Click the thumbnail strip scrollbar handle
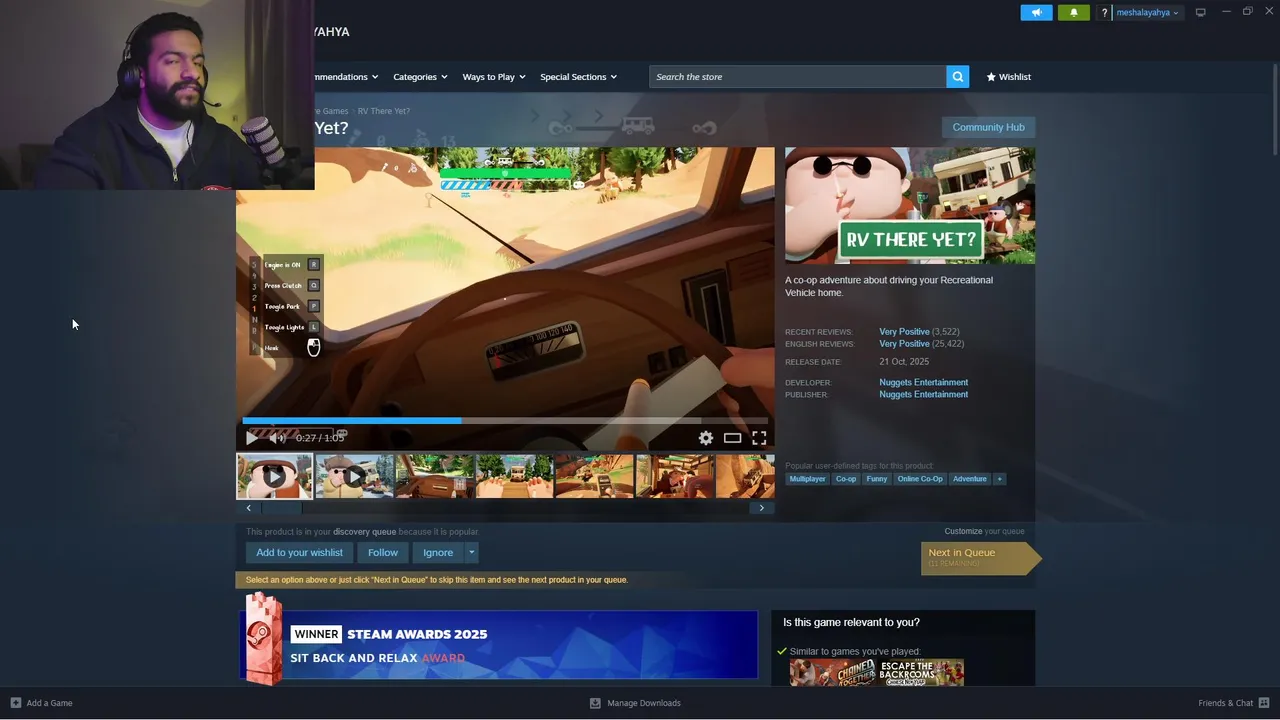1280x720 pixels. 281,508
